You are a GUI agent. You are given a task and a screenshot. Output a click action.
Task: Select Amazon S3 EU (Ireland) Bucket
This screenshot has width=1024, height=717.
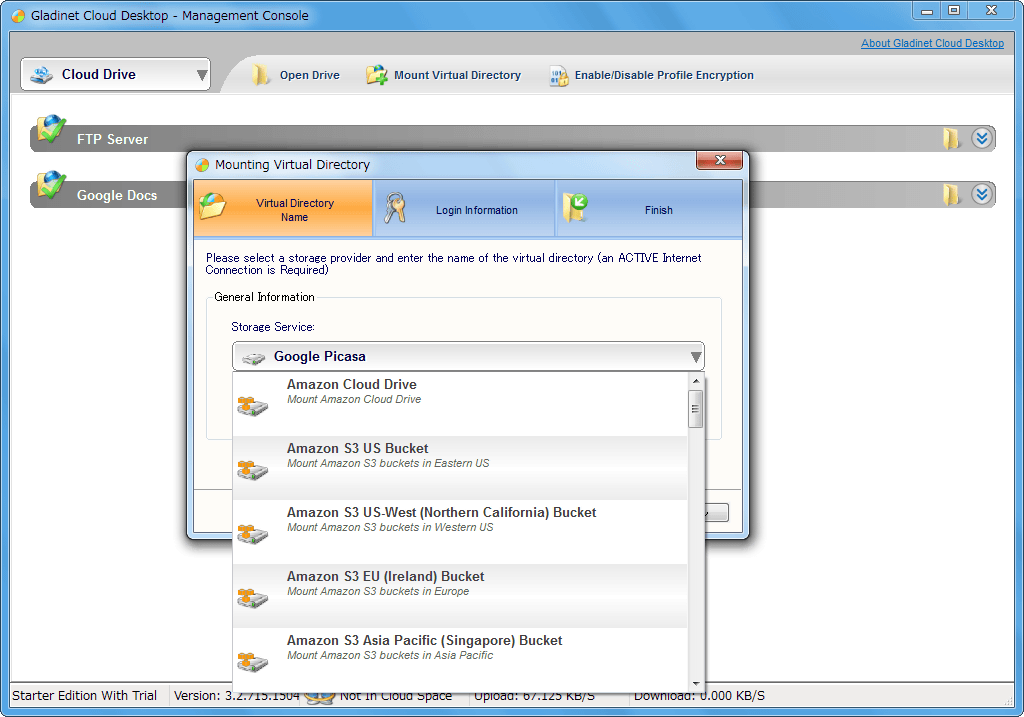pyautogui.click(x=460, y=596)
